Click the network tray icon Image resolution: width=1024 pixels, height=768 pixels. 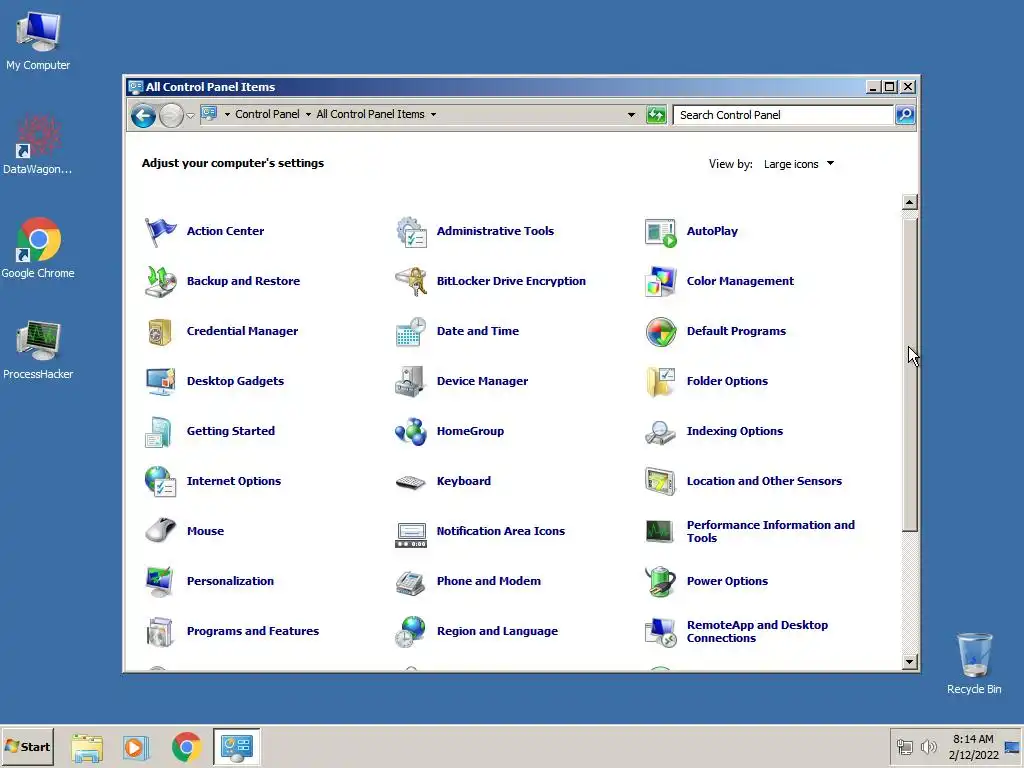904,747
